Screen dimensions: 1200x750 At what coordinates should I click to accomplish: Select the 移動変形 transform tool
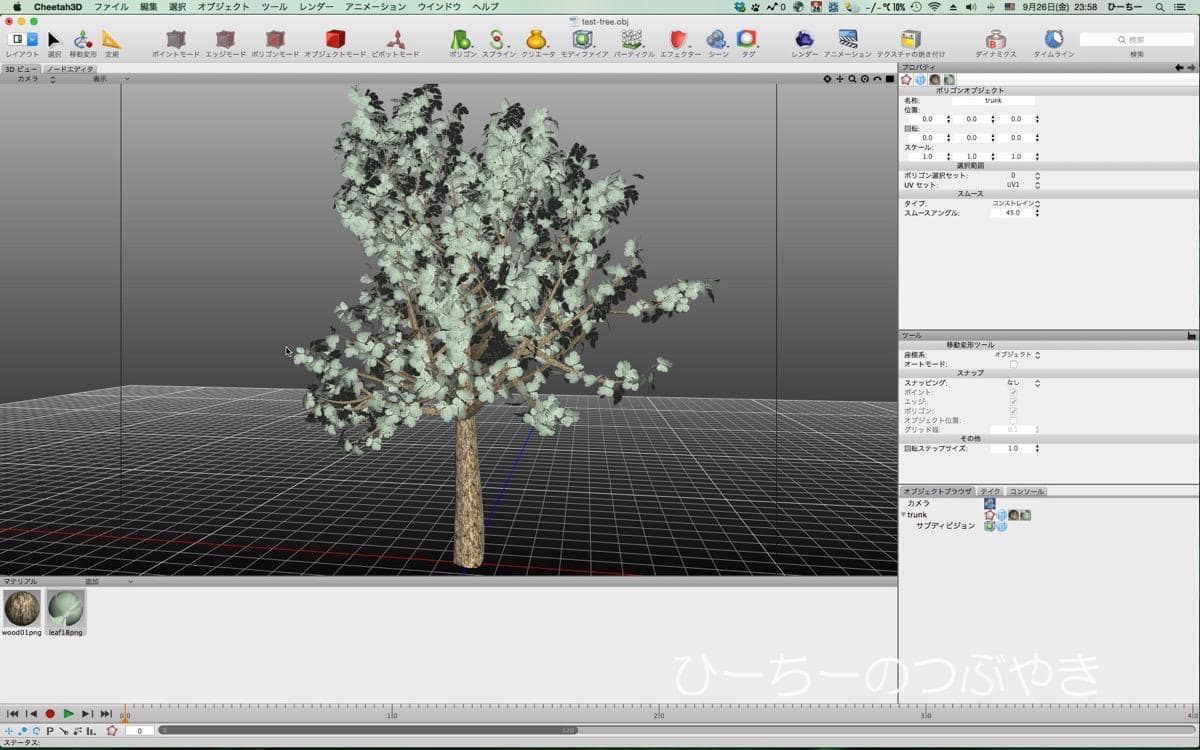tap(83, 40)
